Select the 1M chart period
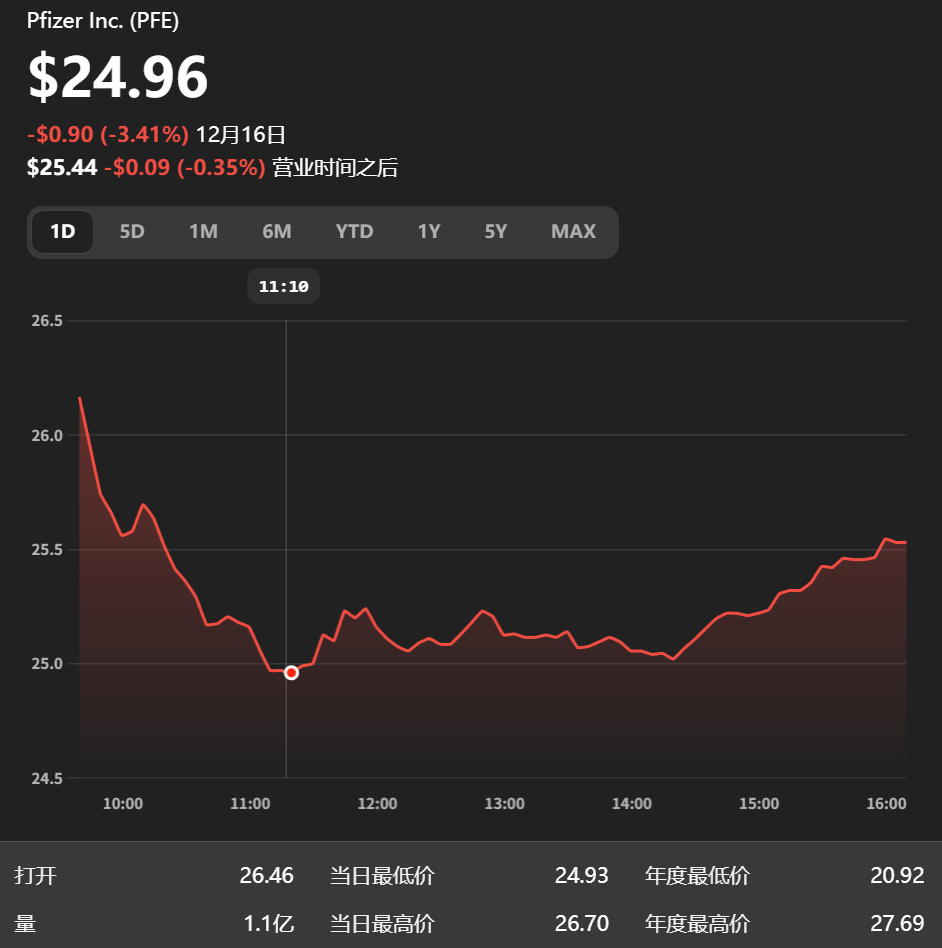This screenshot has width=942, height=948. [203, 231]
